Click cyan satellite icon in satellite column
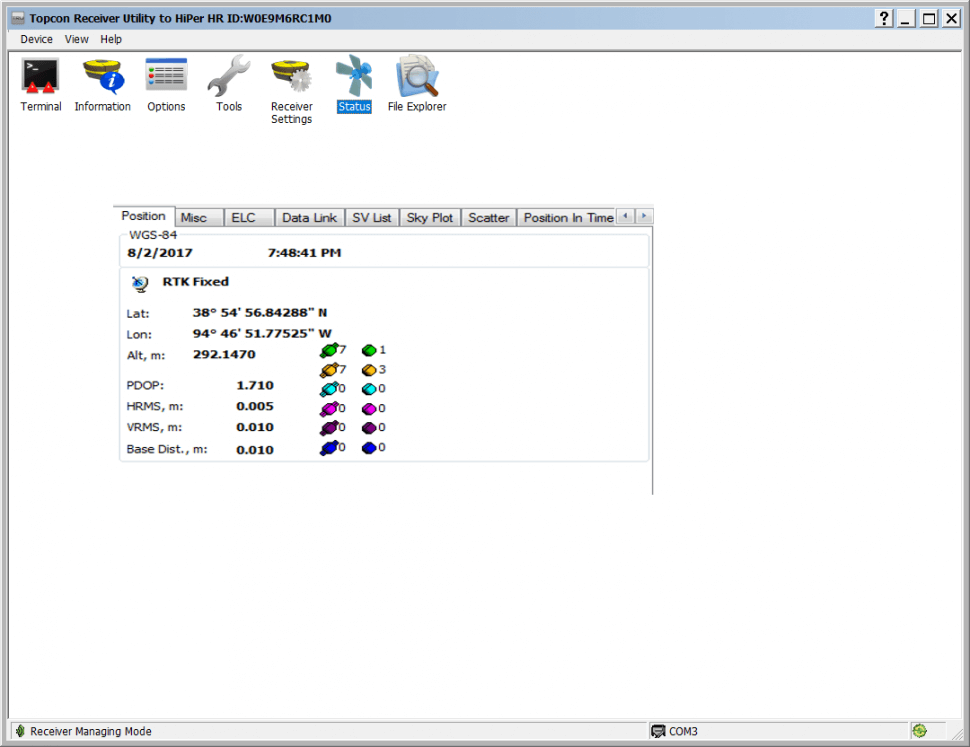Screen dimensions: 970x747 point(329,389)
